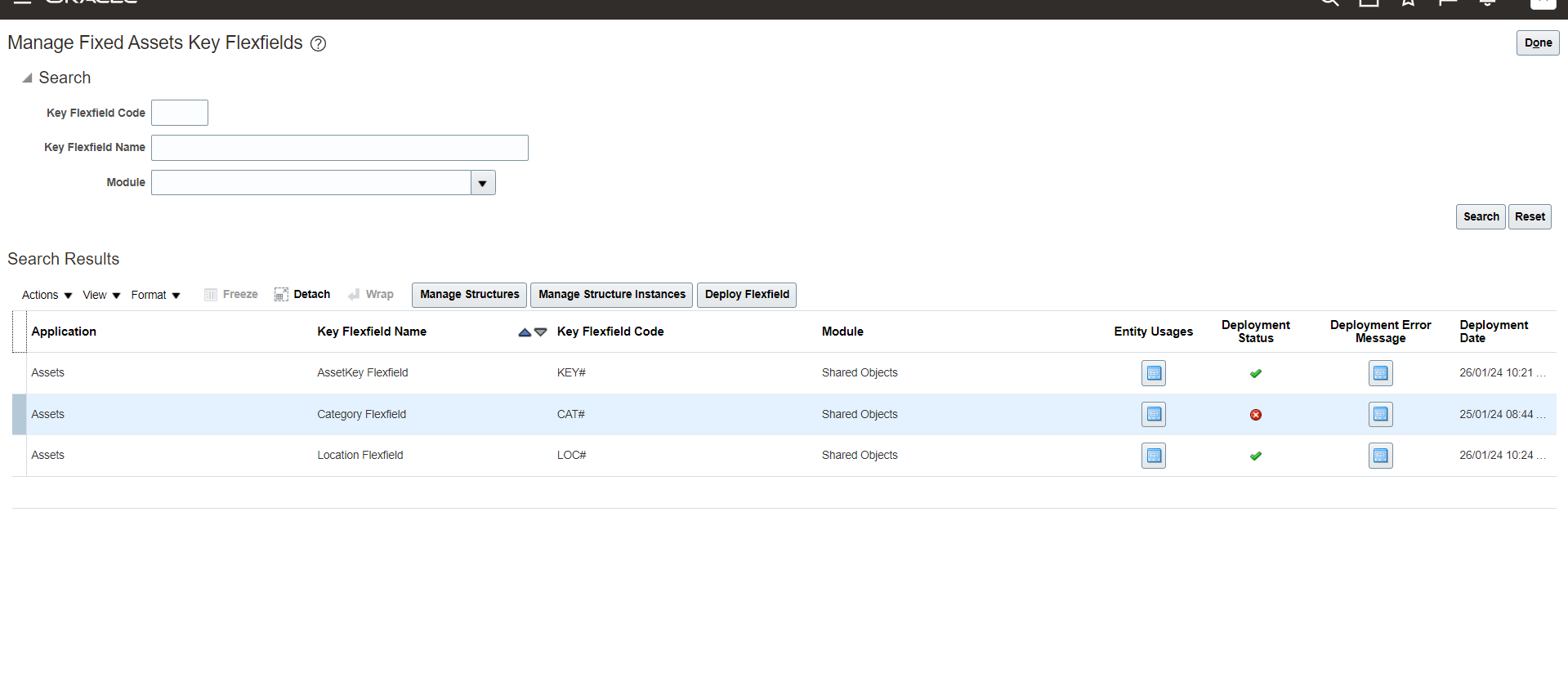Click Deploy Flexfield button
1568x699 pixels.
[x=747, y=295]
